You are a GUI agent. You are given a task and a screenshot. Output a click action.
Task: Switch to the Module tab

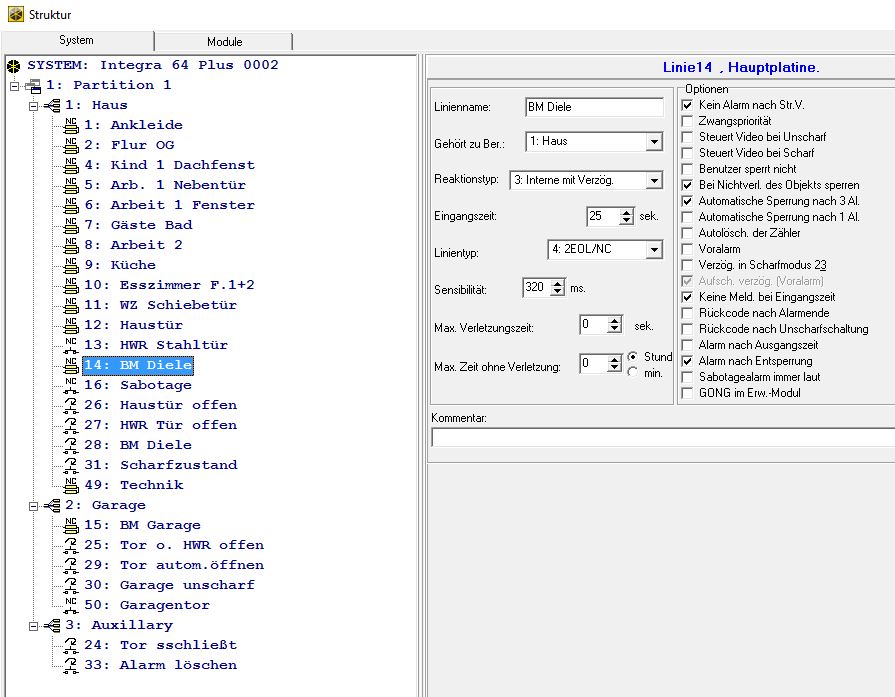tap(224, 41)
